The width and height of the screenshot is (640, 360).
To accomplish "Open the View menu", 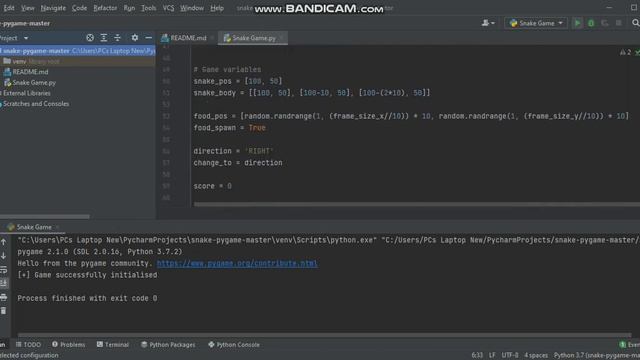I will [27, 8].
